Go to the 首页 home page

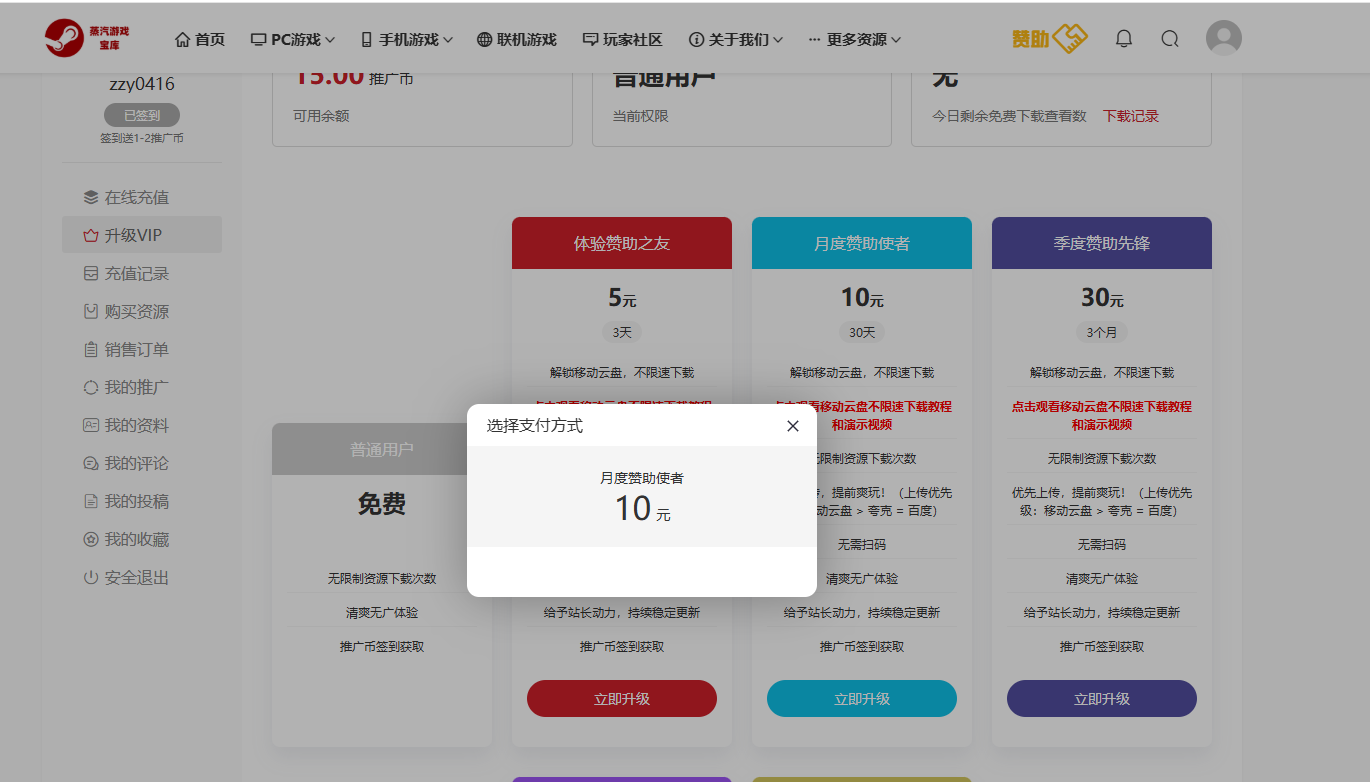(x=200, y=40)
